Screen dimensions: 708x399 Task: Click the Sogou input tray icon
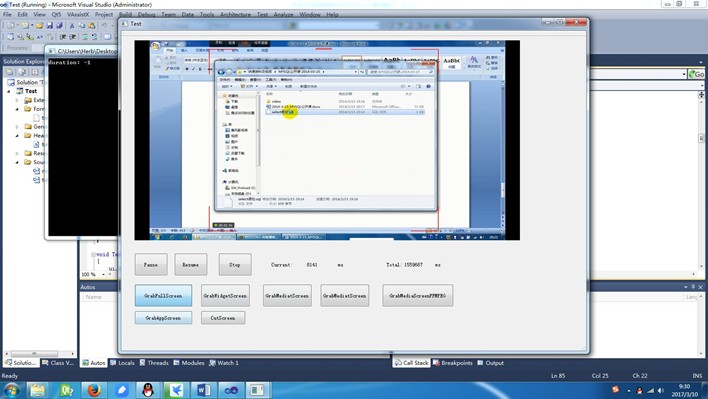click(x=615, y=390)
